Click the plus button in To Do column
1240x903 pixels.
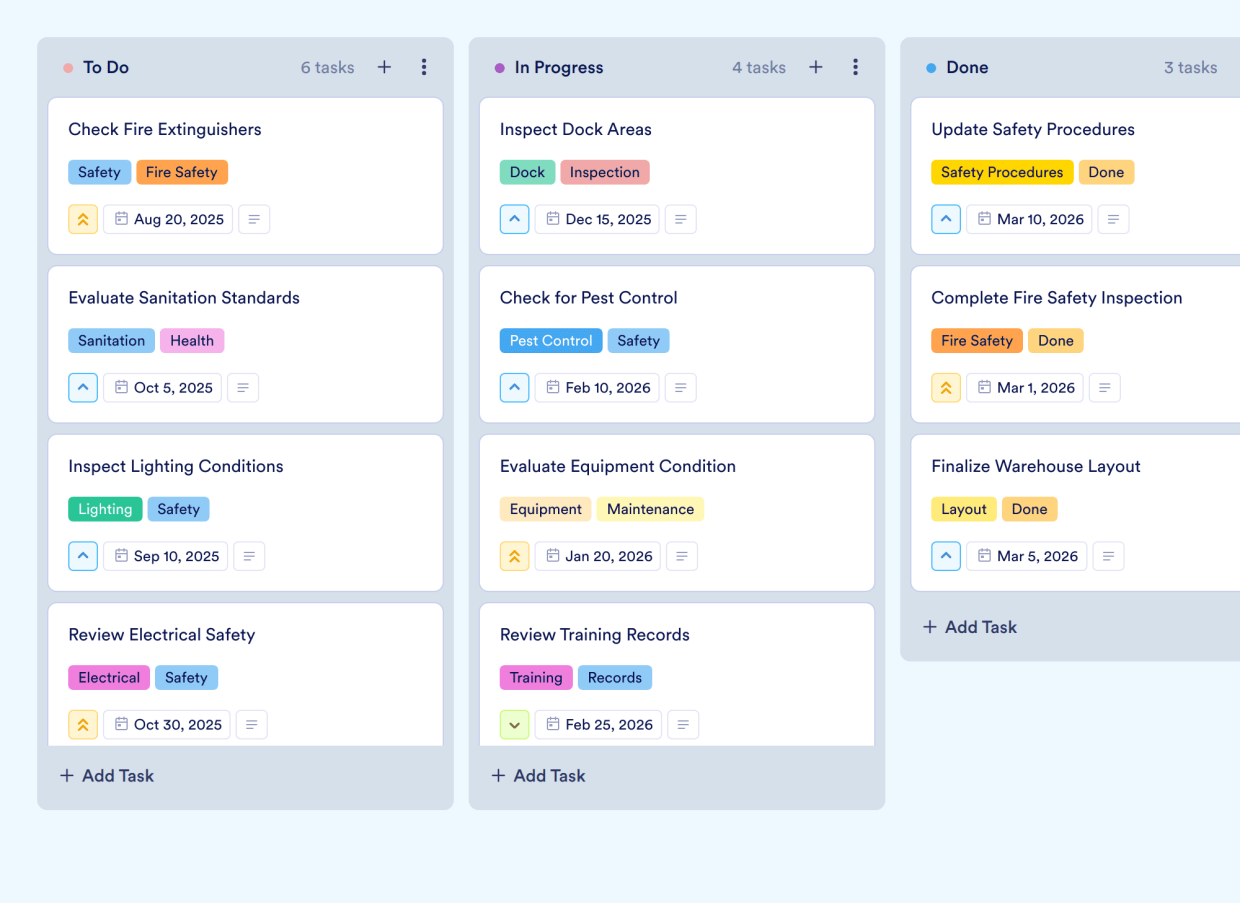[384, 67]
